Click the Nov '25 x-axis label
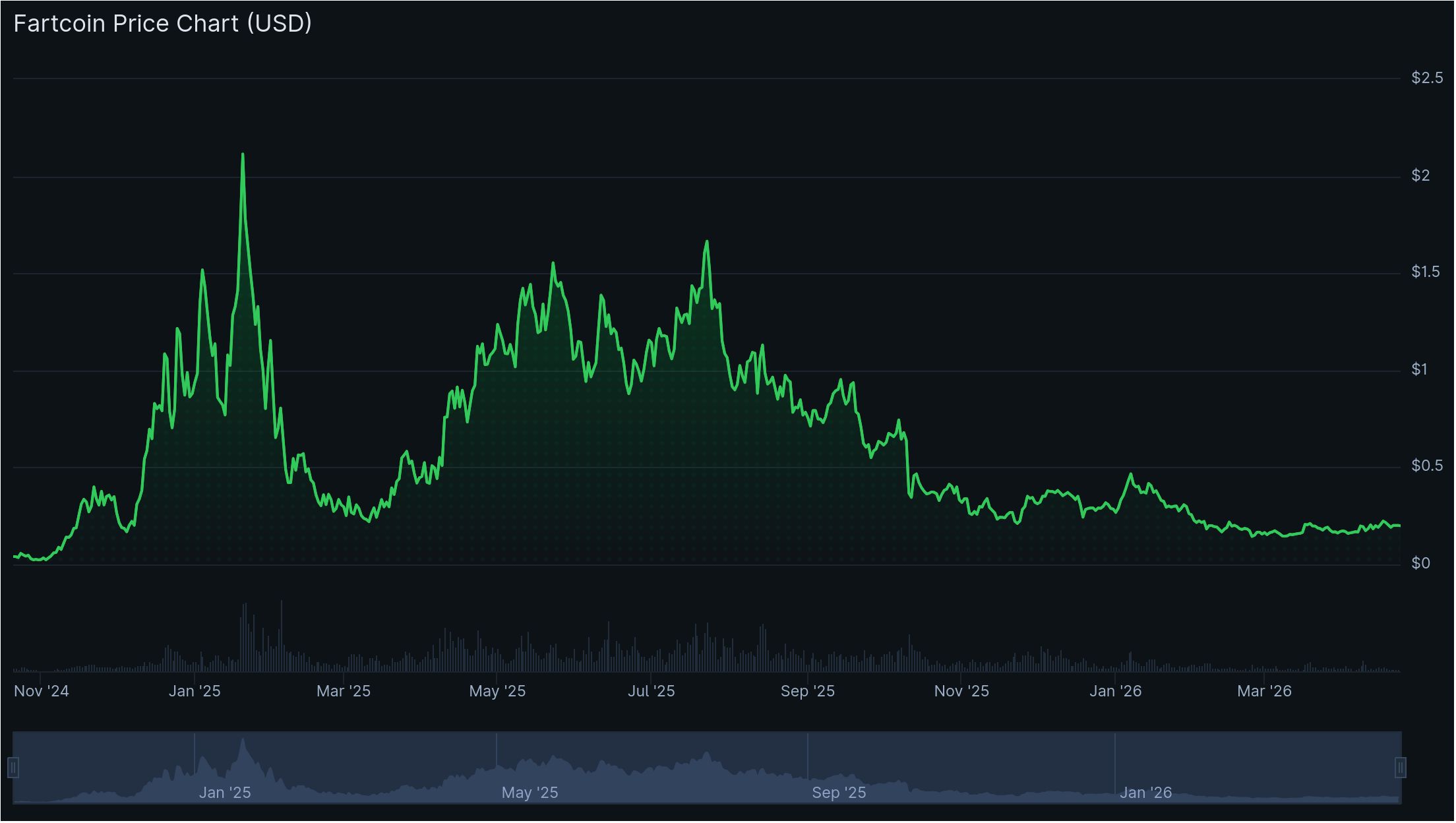Viewport: 1456px width, 823px height. [961, 691]
